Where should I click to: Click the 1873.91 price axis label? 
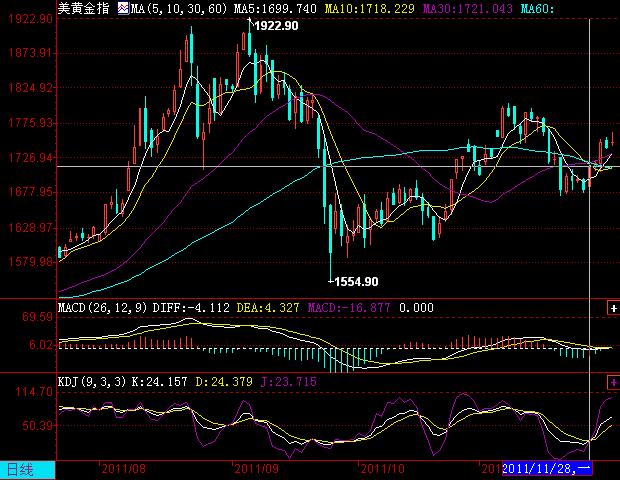pyautogui.click(x=30, y=53)
